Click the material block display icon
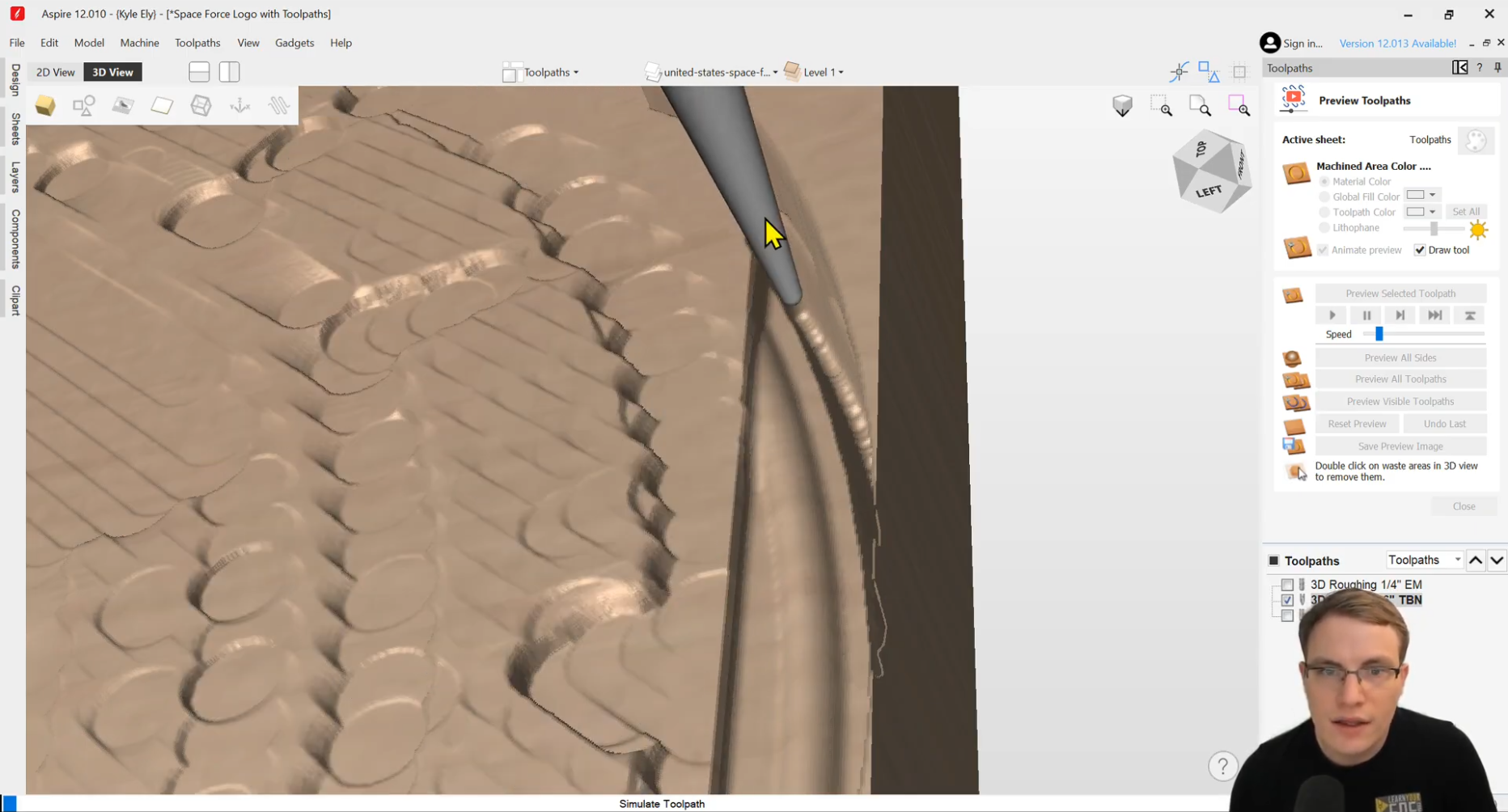The height and width of the screenshot is (812, 1508). (162, 105)
